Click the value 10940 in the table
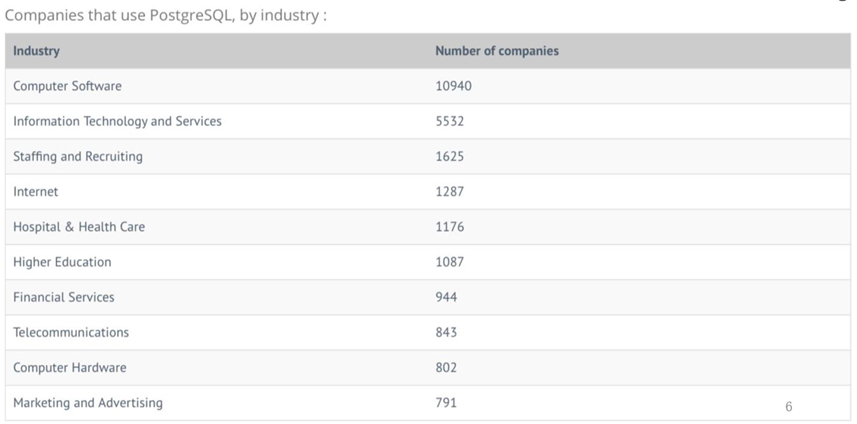The width and height of the screenshot is (857, 424). (x=453, y=86)
